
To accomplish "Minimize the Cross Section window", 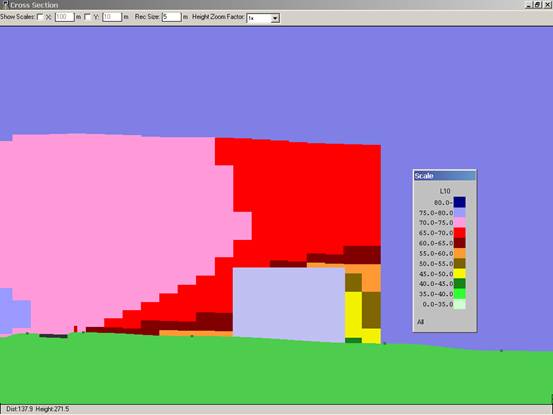I will (529, 5).
